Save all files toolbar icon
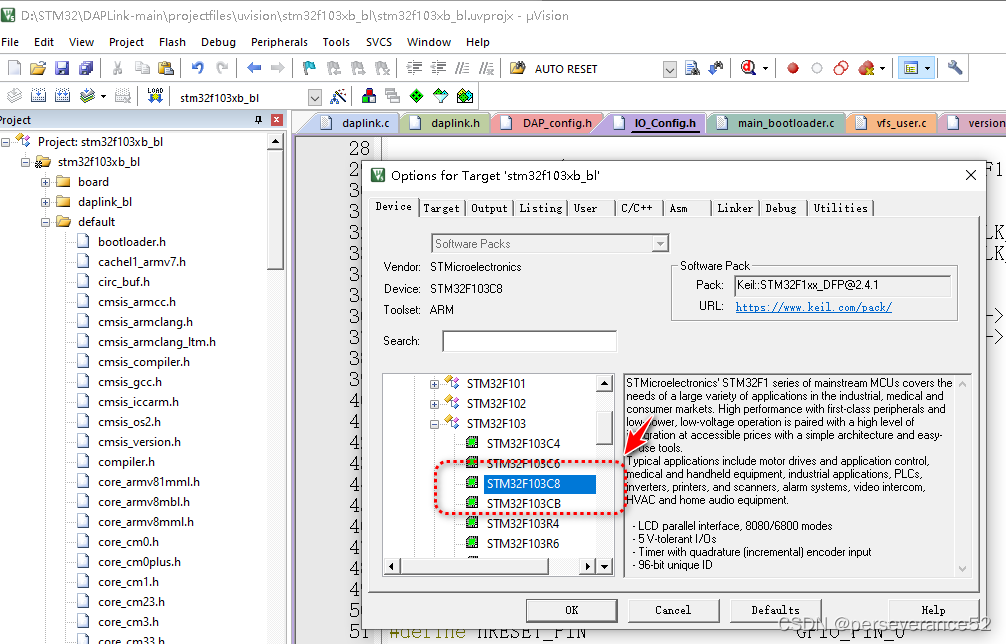The image size is (1006, 644). pos(85,68)
